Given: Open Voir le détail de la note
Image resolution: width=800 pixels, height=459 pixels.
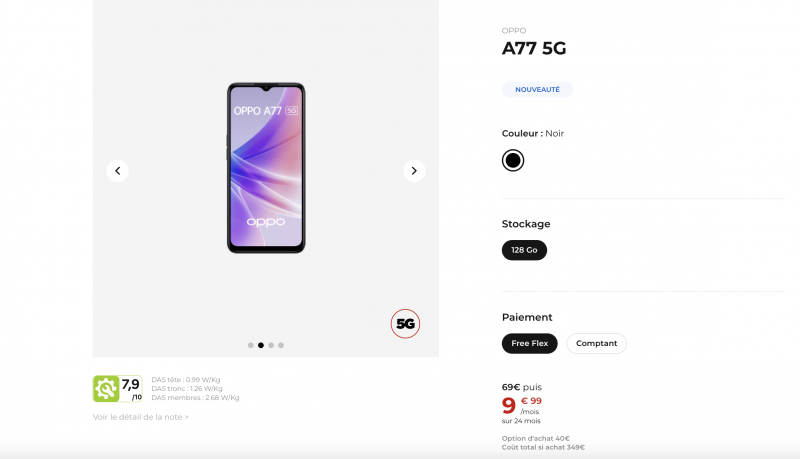Looking at the screenshot, I should 141,417.
